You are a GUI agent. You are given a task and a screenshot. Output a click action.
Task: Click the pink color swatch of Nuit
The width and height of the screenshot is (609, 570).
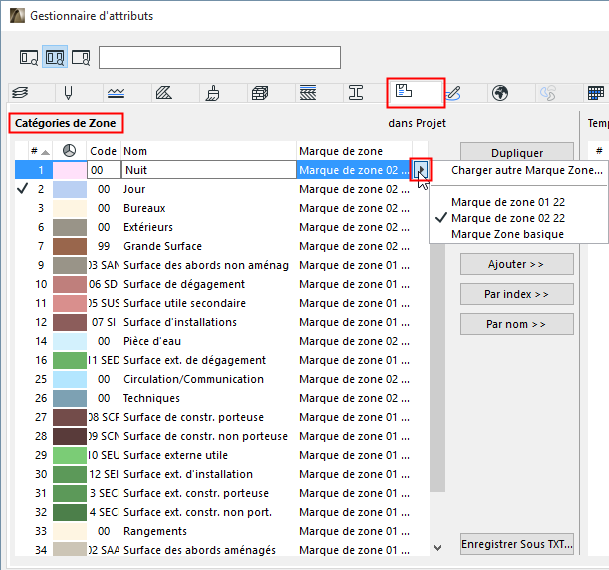point(70,170)
